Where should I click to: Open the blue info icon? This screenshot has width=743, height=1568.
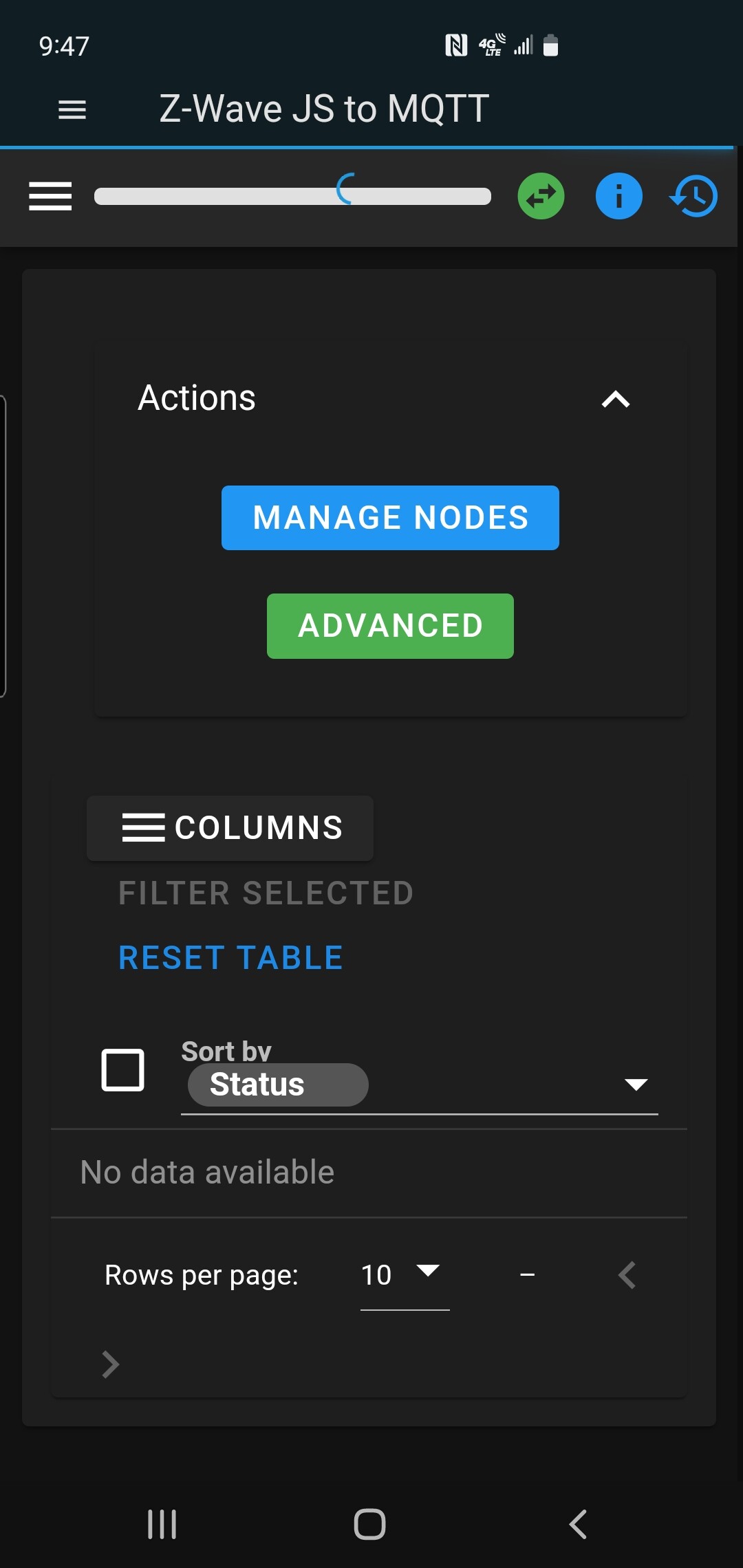coord(618,196)
